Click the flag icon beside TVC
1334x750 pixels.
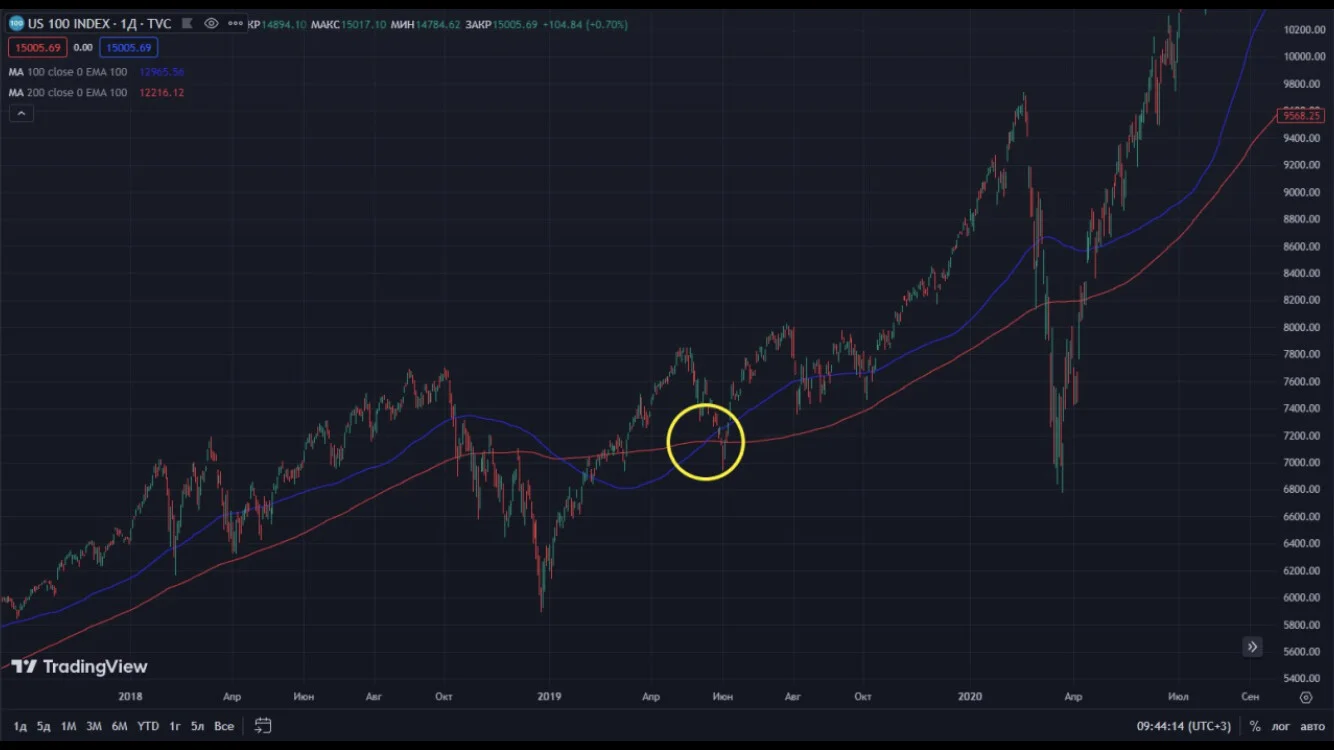point(186,23)
